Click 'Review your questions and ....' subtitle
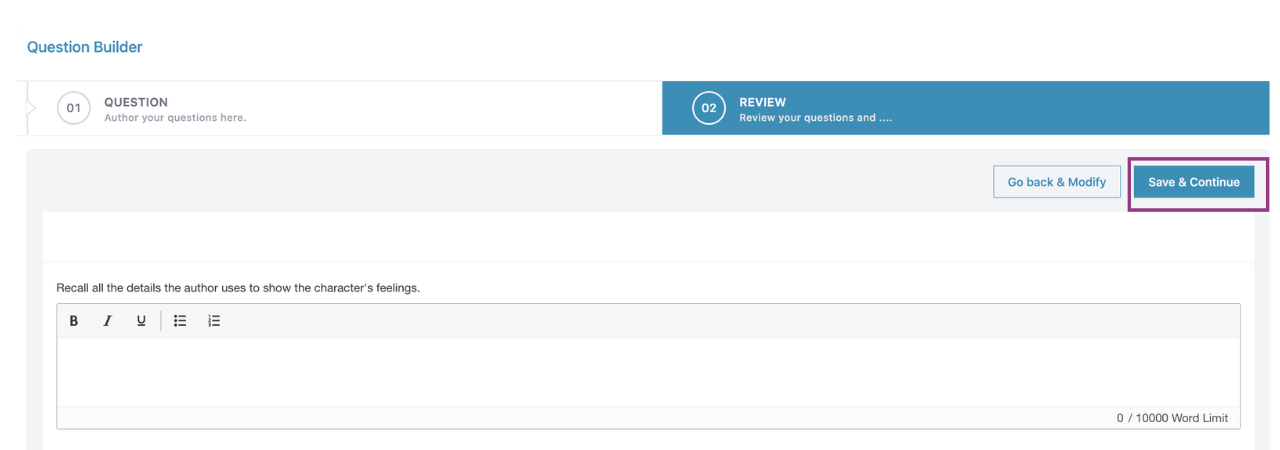 point(815,118)
